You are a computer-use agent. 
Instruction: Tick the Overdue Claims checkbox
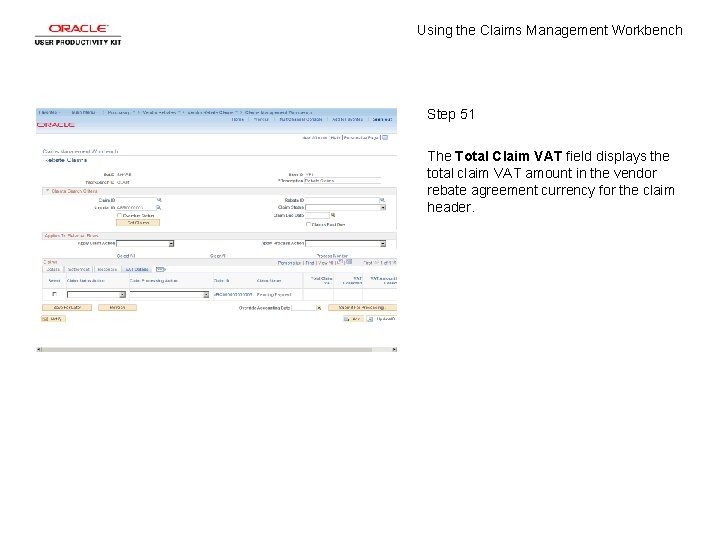(119, 215)
